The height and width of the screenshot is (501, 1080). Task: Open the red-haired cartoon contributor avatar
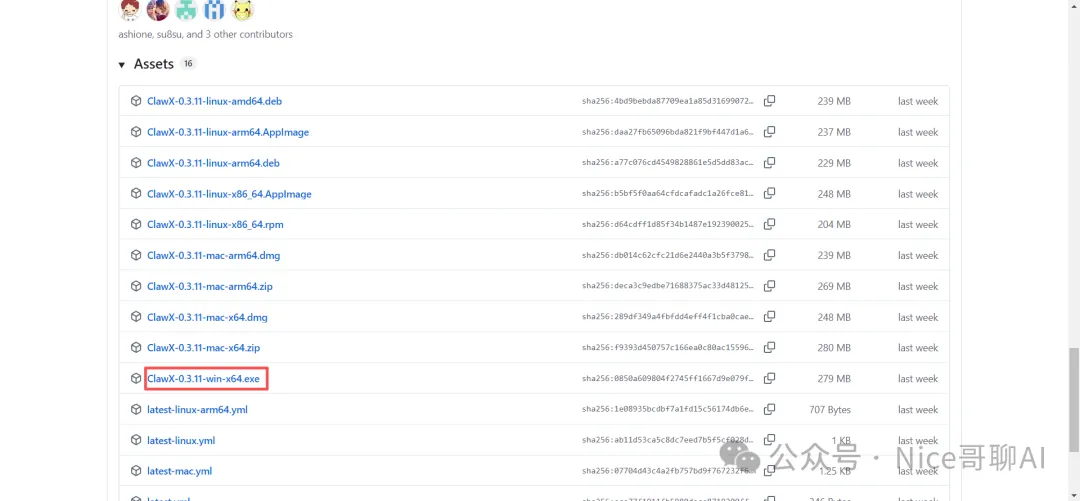[129, 9]
